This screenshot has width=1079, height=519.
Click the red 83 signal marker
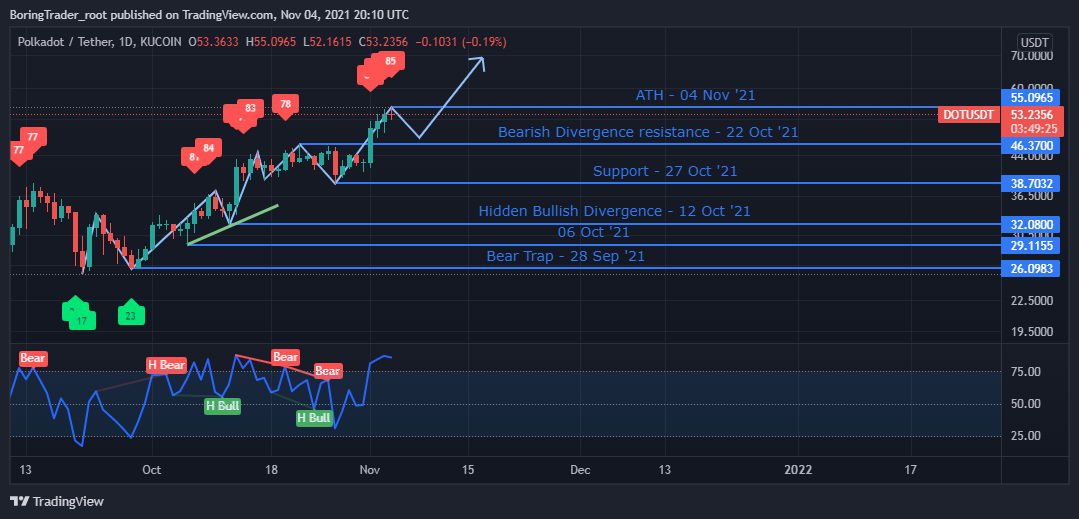[249, 108]
